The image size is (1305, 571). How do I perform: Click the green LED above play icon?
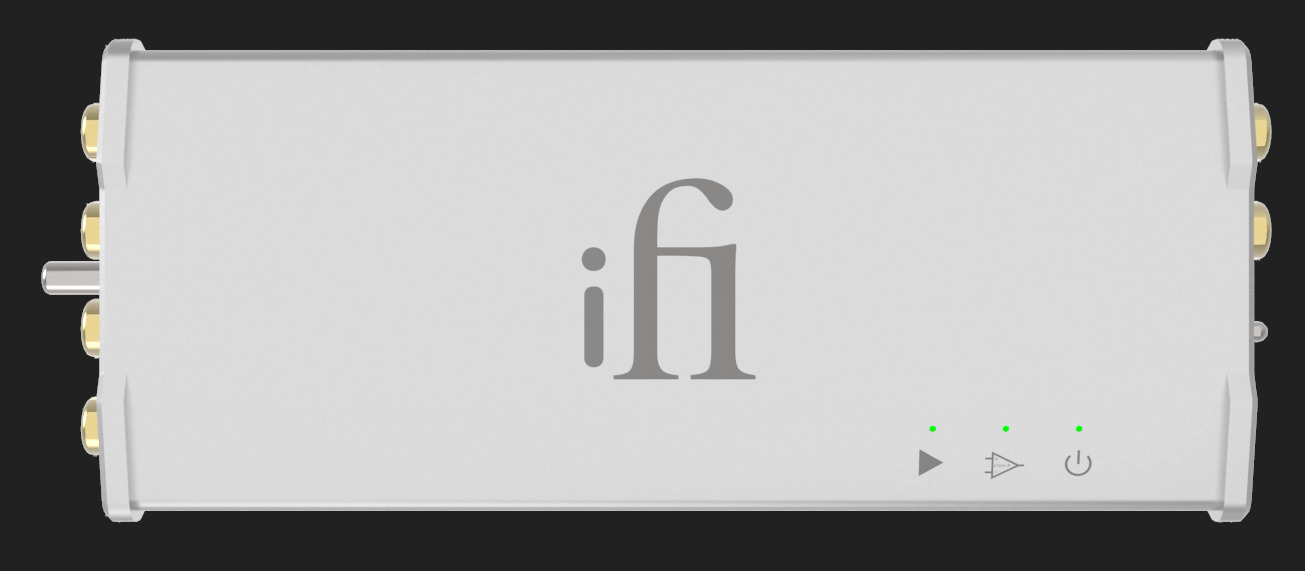pos(933,429)
